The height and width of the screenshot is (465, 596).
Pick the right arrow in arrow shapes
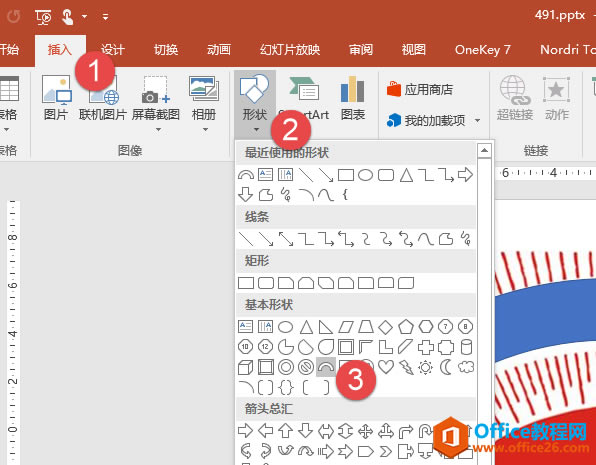pos(245,431)
